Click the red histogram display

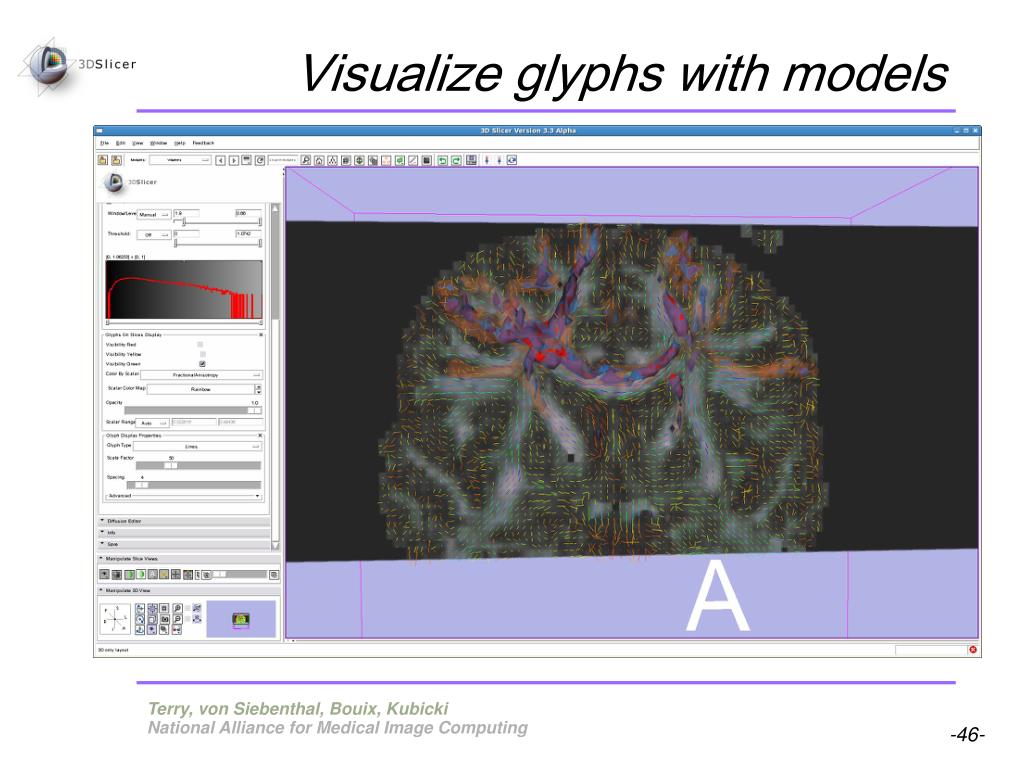point(184,289)
